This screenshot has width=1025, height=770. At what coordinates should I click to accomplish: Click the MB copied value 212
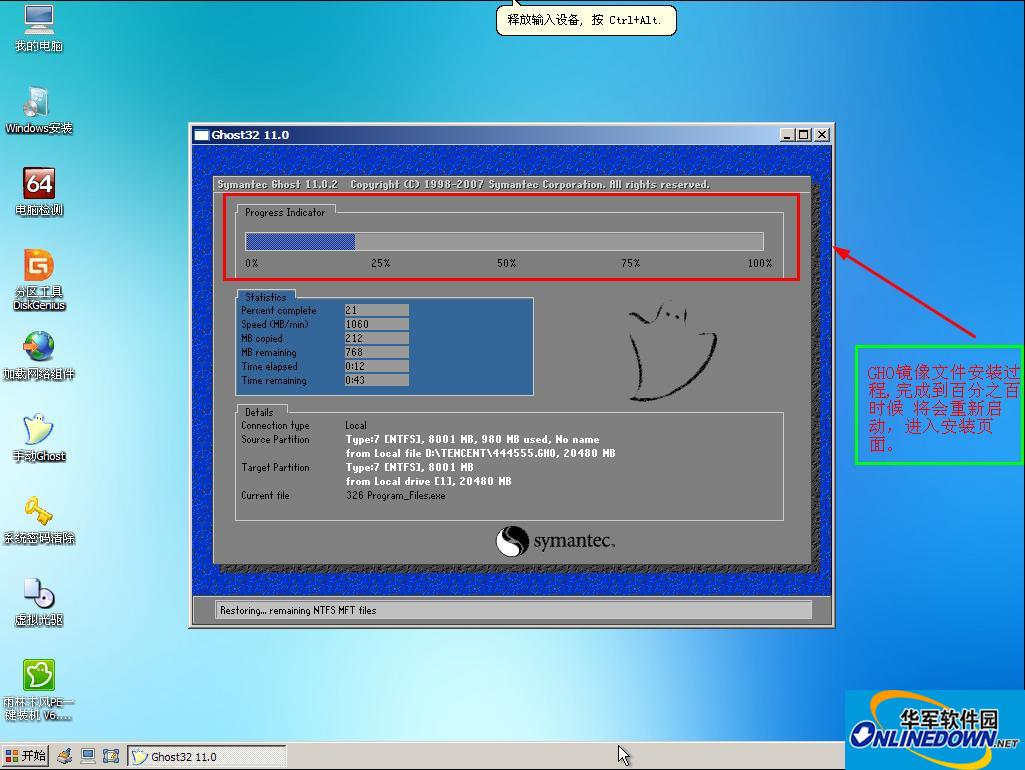(x=377, y=338)
